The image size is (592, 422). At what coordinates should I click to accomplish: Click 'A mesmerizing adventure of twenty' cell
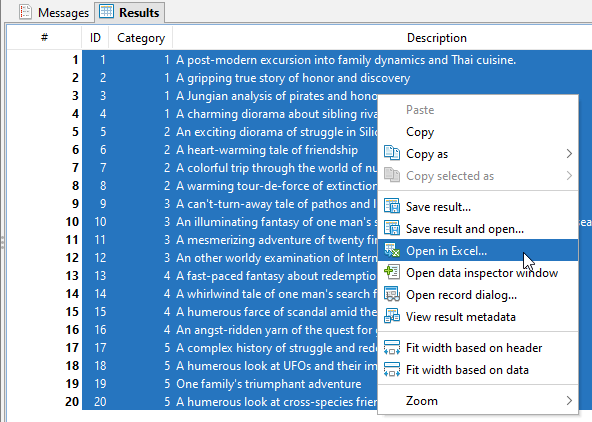click(x=276, y=240)
